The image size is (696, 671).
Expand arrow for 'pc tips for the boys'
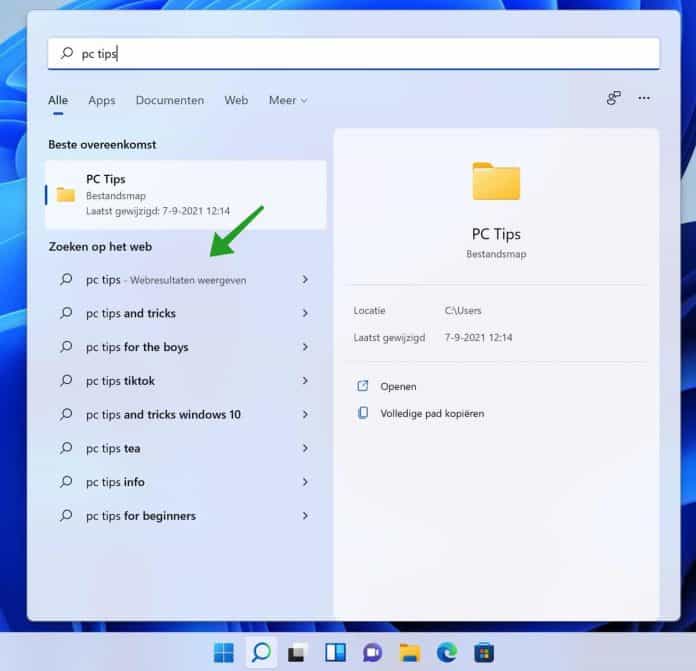coord(305,347)
